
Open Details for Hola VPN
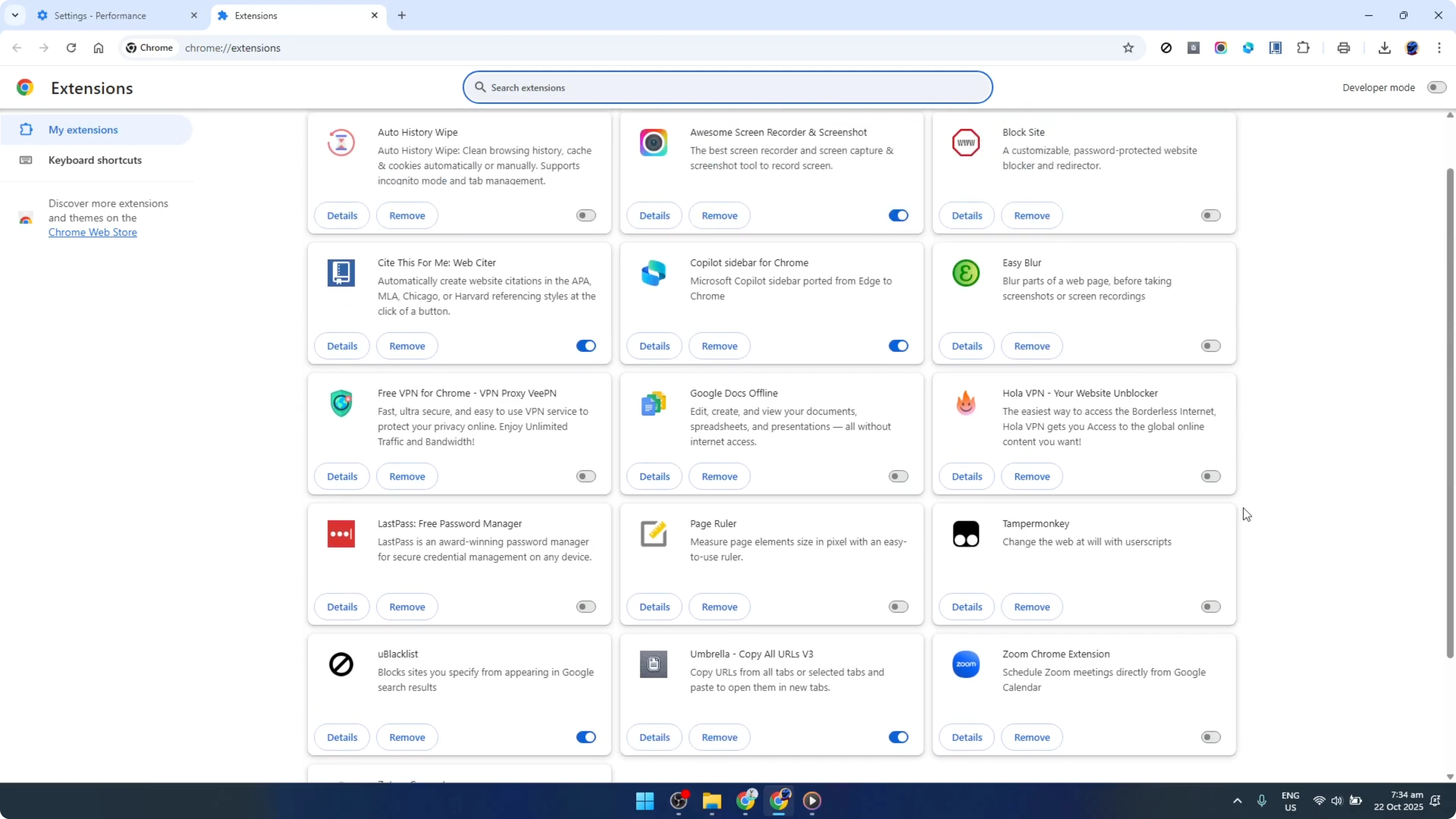click(x=967, y=476)
